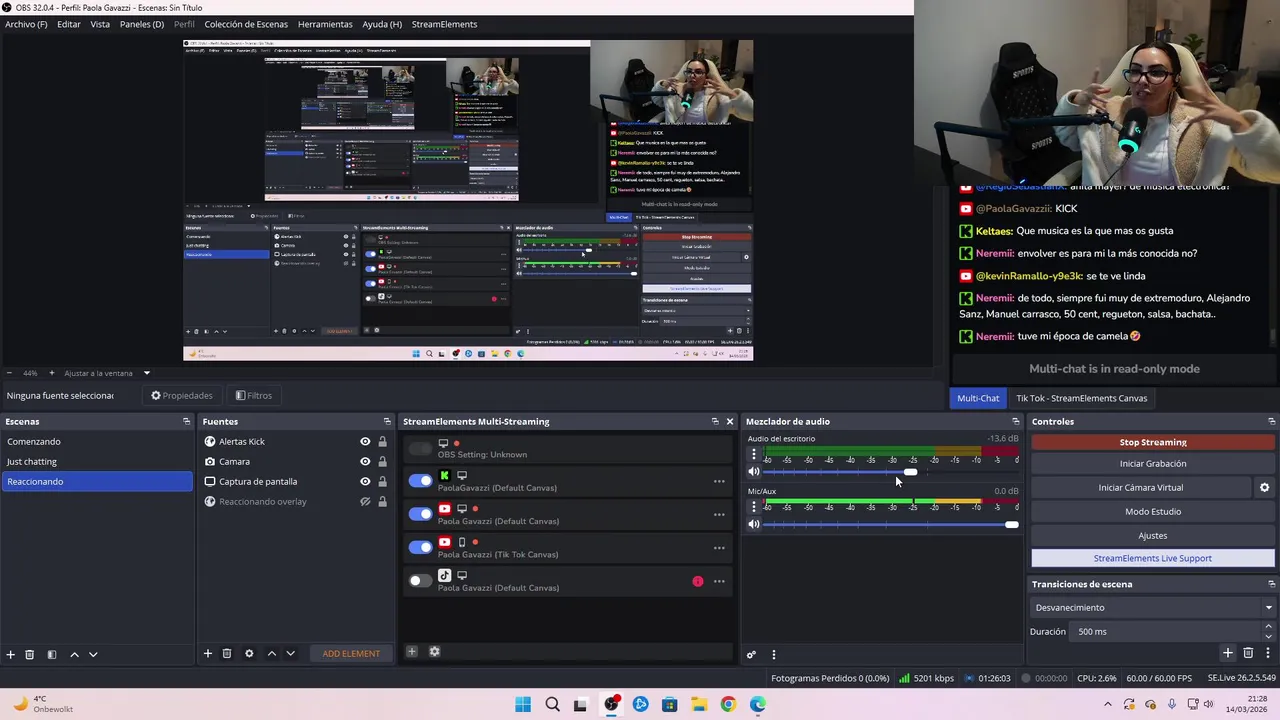Enable the TikTok Default Canvas output switch
The width and height of the screenshot is (1280, 720).
coord(420,581)
